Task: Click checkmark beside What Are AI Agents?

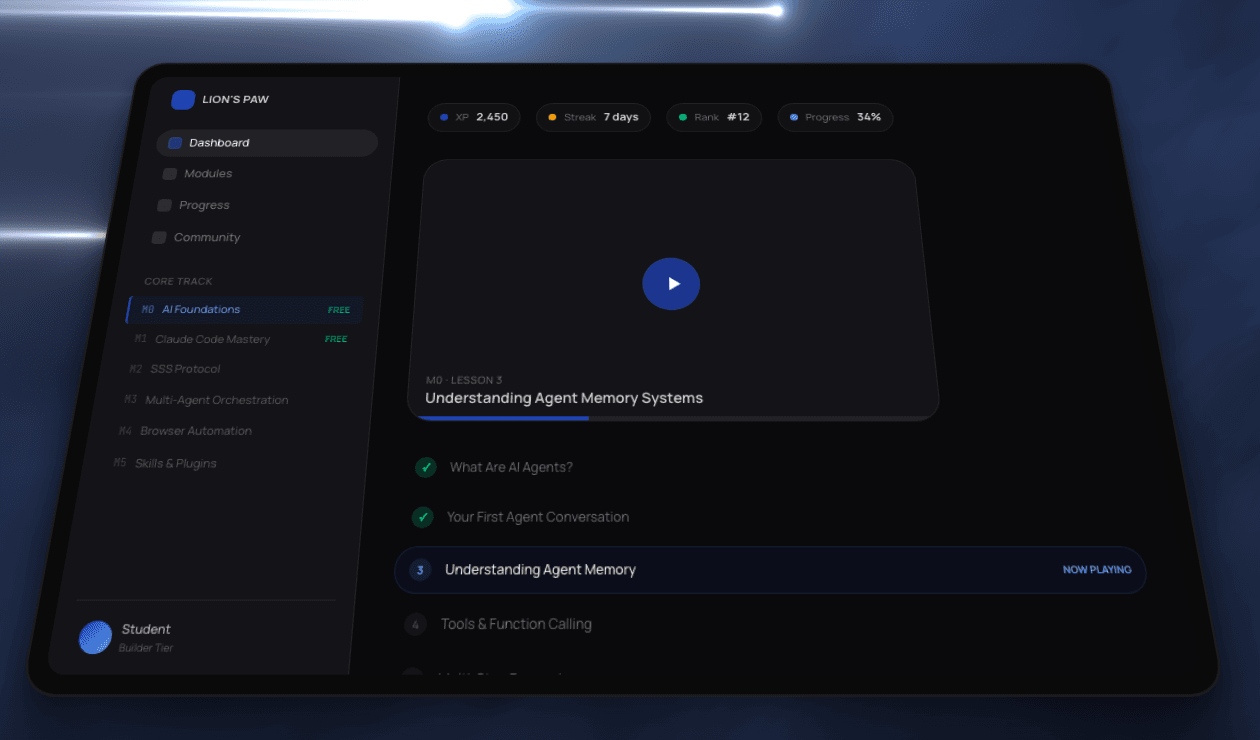Action: click(426, 467)
